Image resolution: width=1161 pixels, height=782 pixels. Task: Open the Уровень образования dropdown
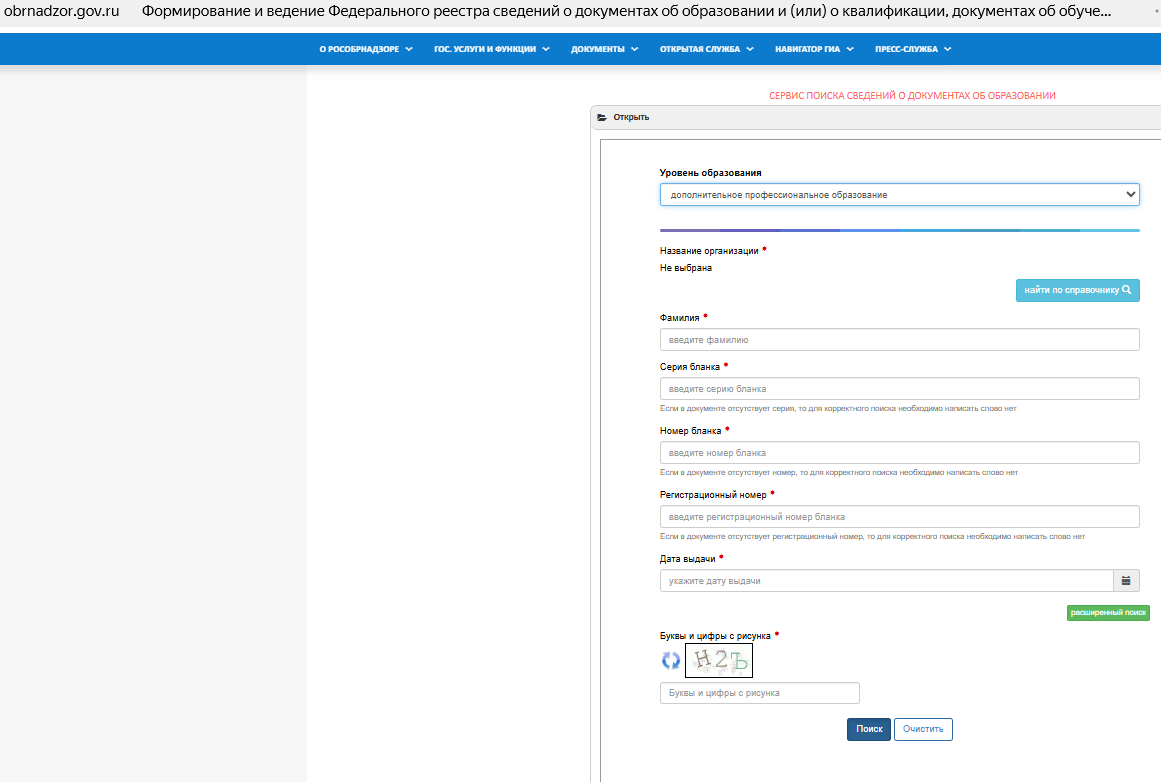point(899,195)
